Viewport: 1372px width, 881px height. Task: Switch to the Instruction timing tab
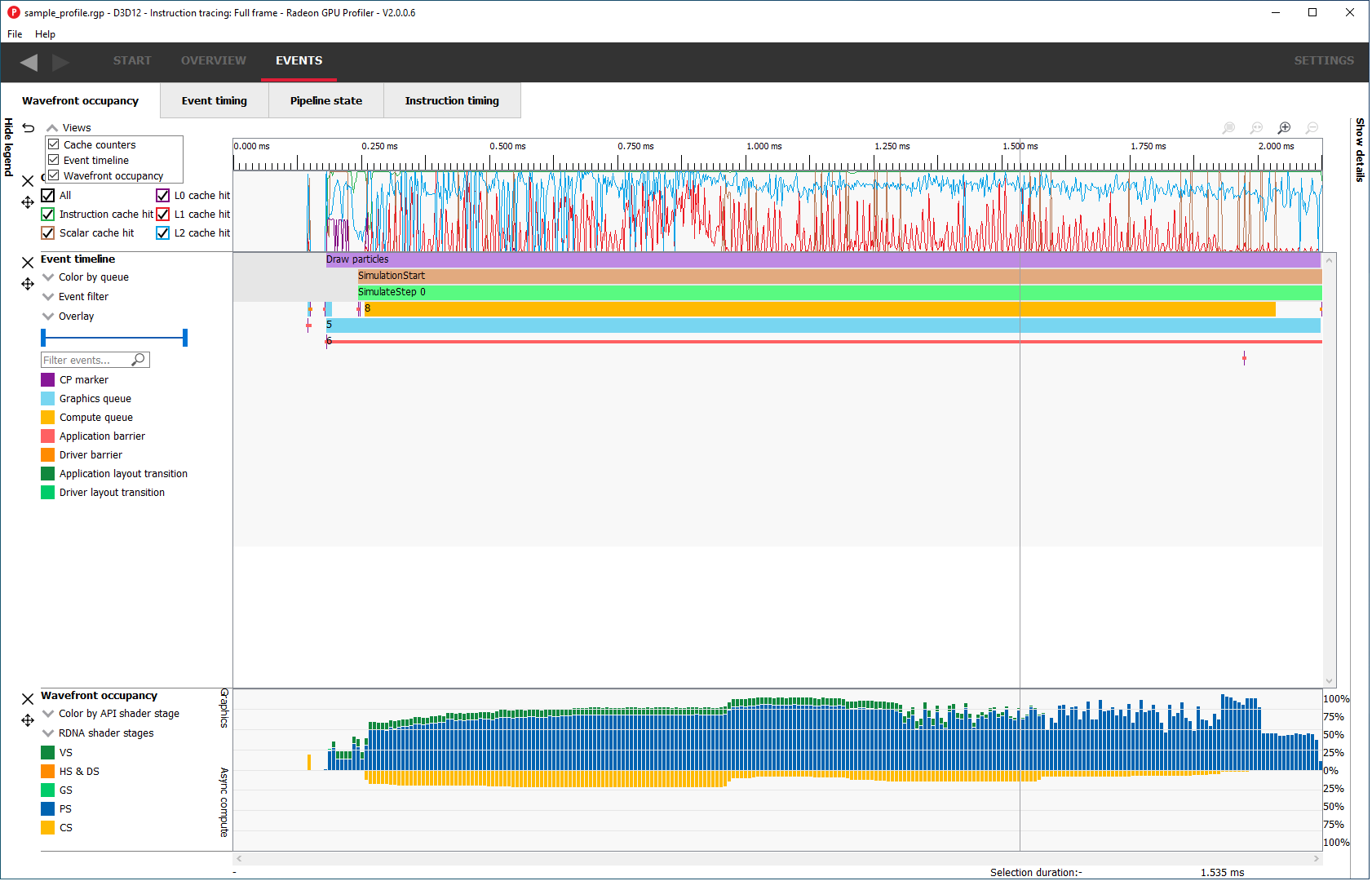(452, 101)
